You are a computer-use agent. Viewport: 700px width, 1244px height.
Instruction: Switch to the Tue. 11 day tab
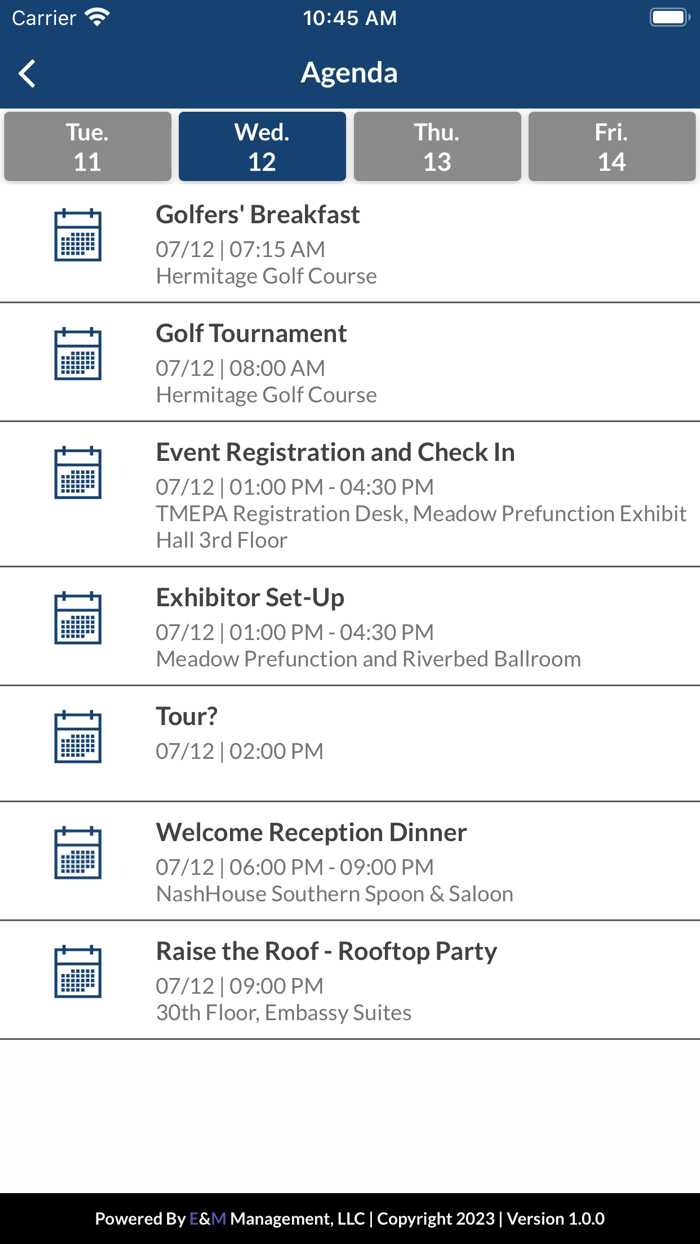pyautogui.click(x=87, y=146)
